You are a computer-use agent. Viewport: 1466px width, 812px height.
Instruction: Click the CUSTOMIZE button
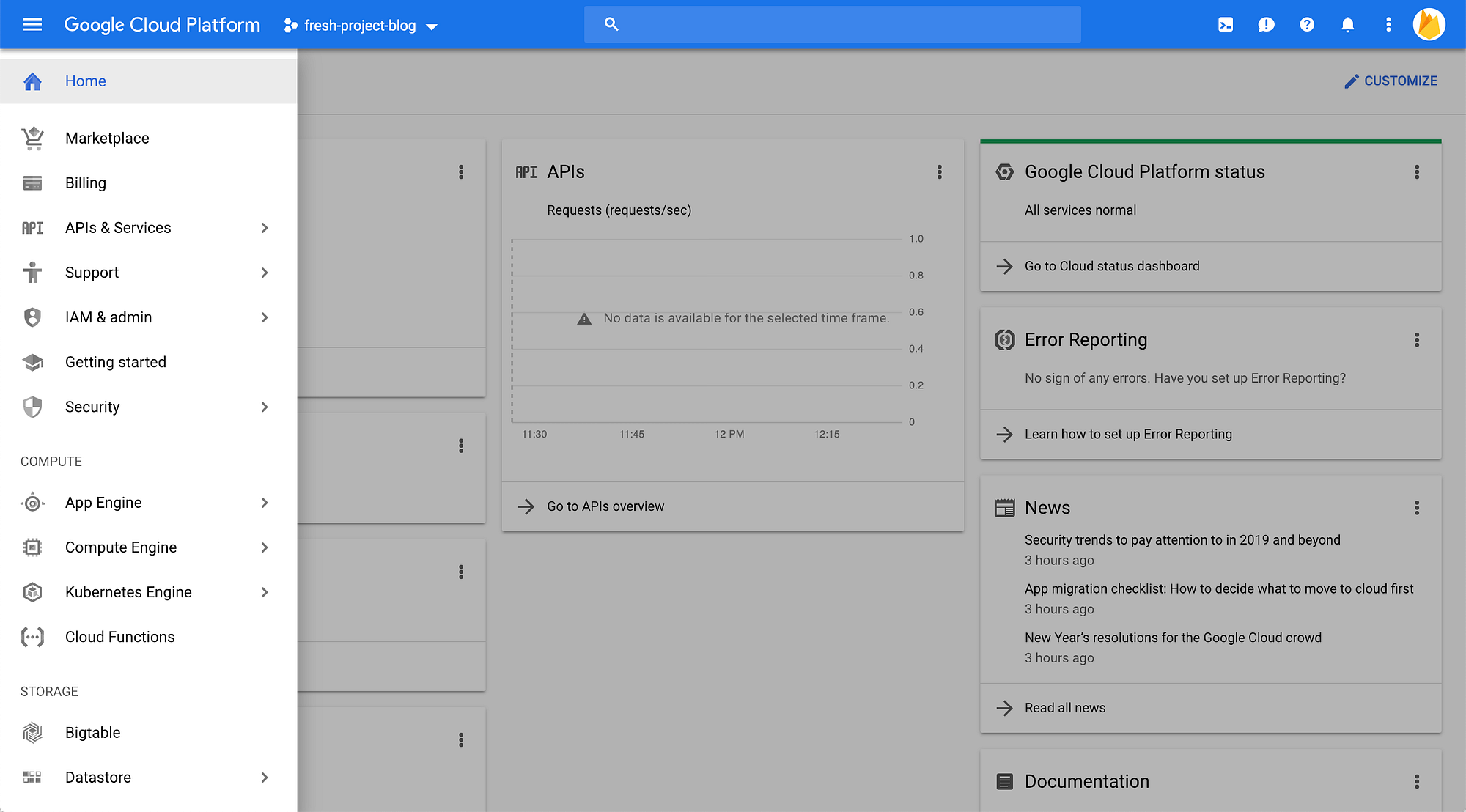(1391, 81)
